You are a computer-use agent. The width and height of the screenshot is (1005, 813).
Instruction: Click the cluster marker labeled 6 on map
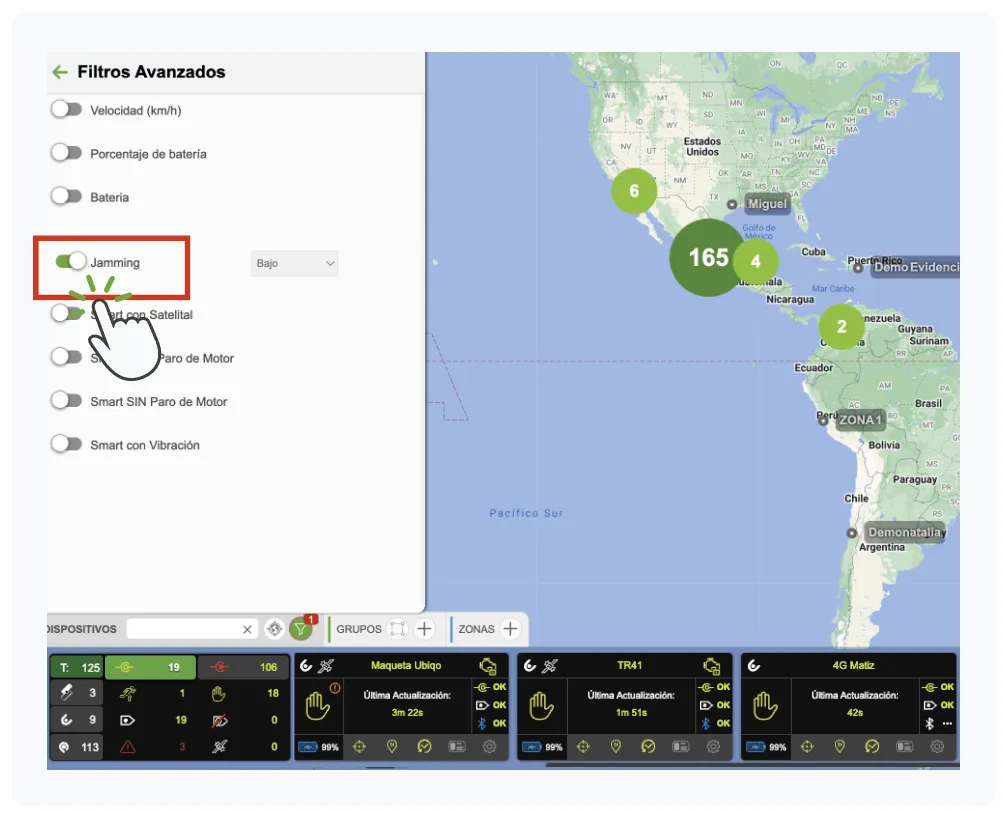(634, 190)
